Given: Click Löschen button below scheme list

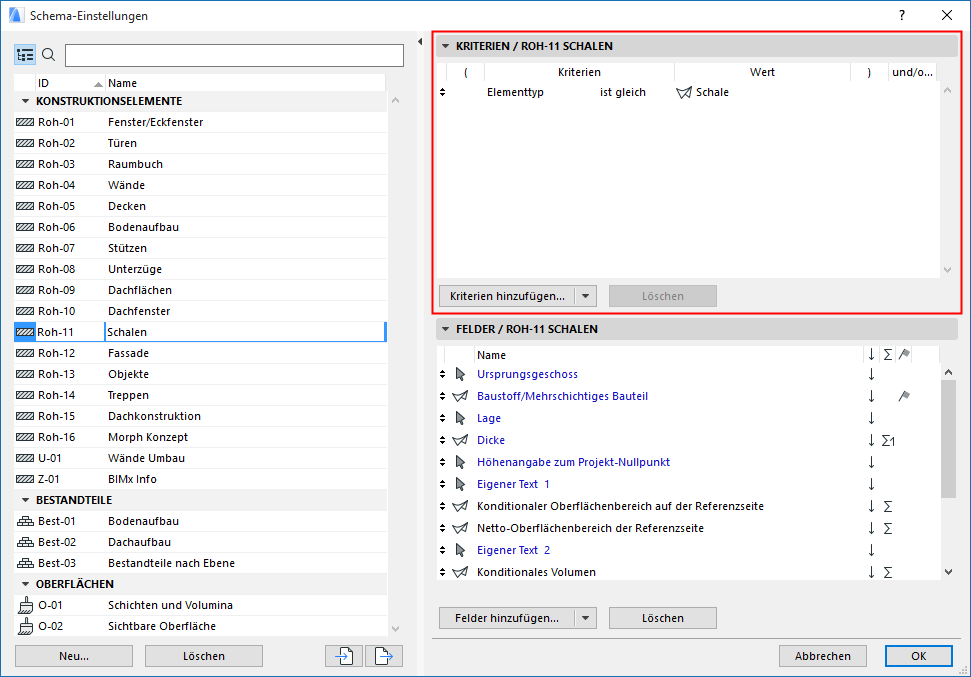Looking at the screenshot, I should coord(204,656).
